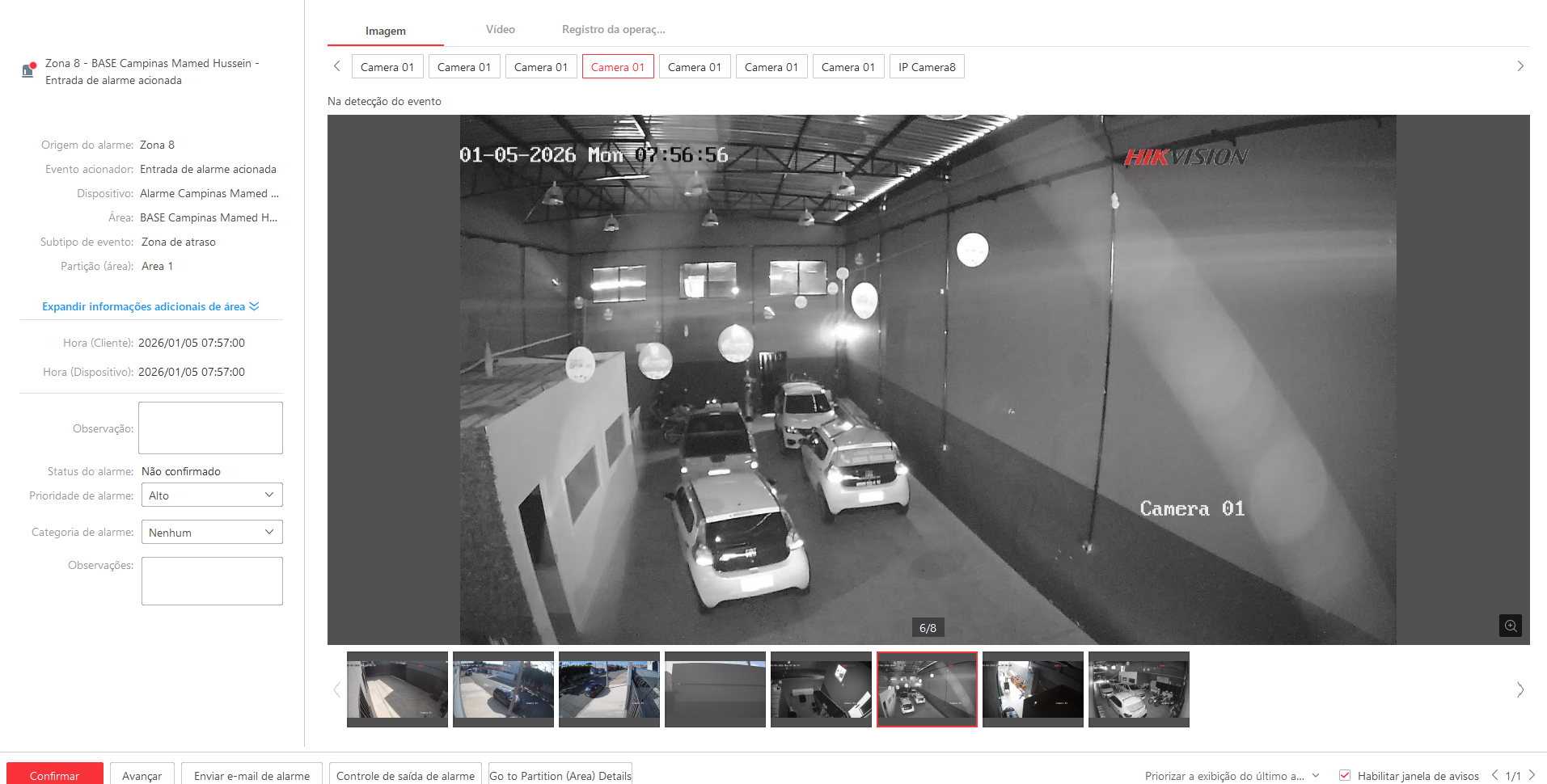The height and width of the screenshot is (784, 1547).
Task: Toggle Habilitar janela de avisos checkbox
Action: click(1345, 775)
